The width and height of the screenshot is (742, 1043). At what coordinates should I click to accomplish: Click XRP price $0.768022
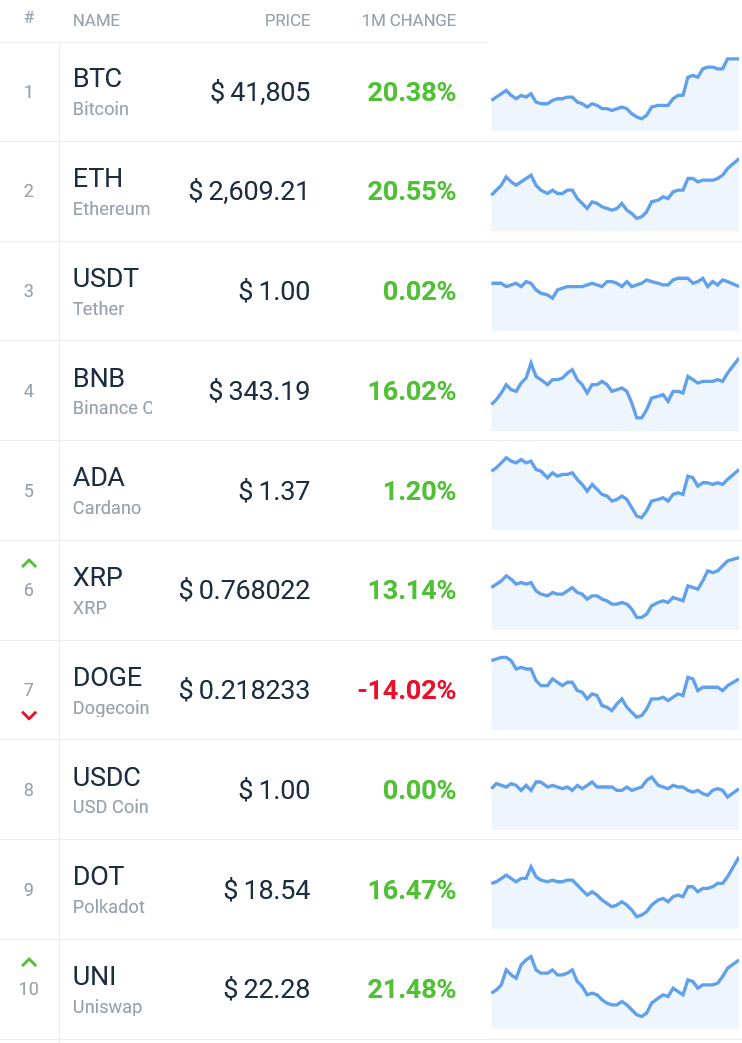pos(244,590)
